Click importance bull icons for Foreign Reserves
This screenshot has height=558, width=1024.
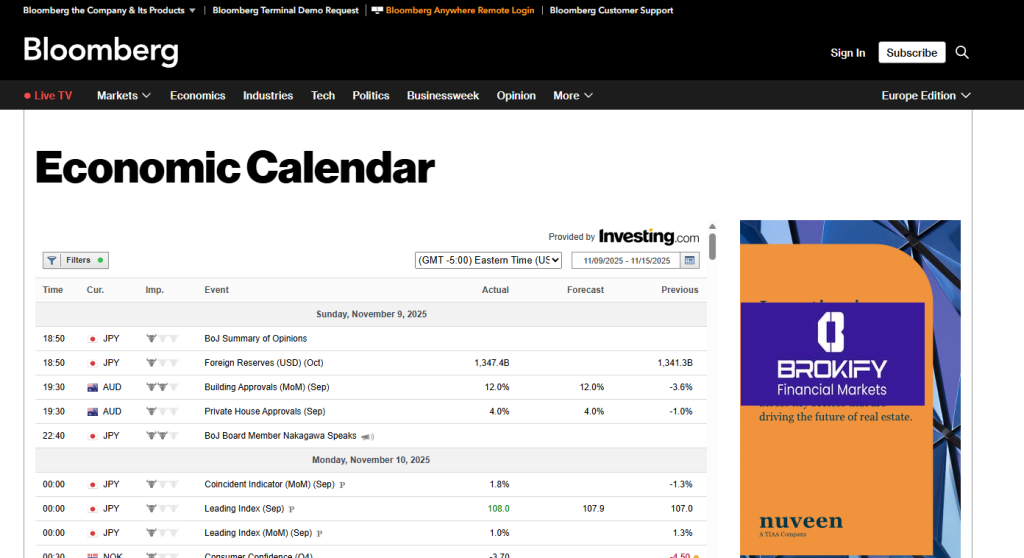click(161, 363)
